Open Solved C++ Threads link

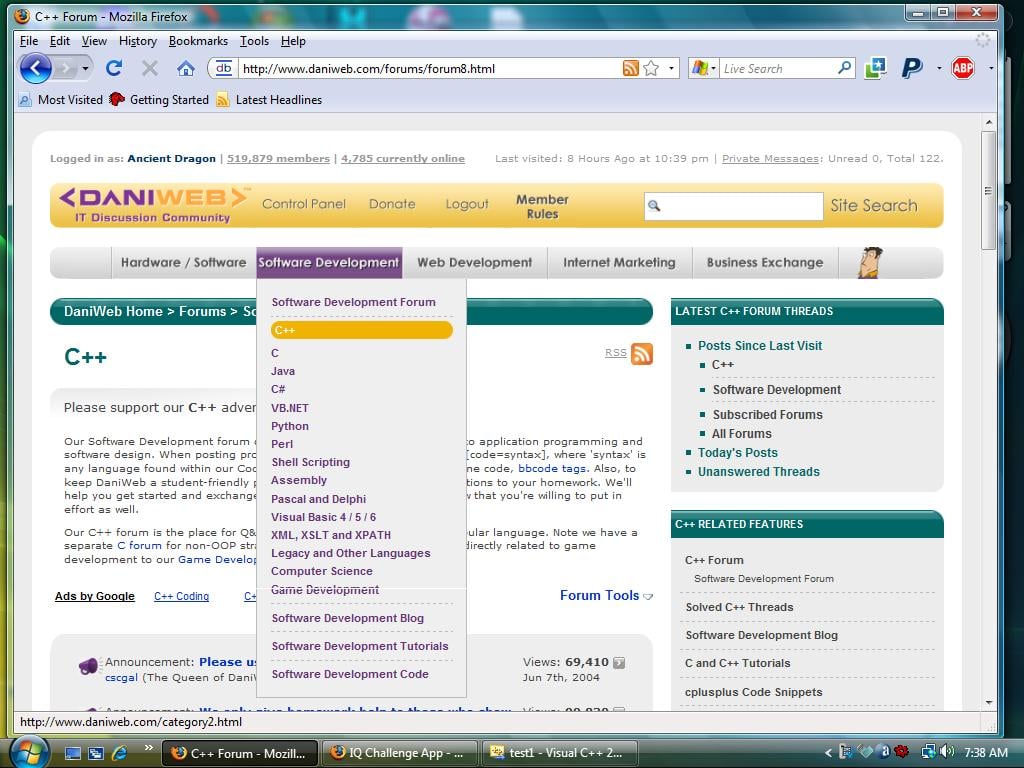click(739, 607)
